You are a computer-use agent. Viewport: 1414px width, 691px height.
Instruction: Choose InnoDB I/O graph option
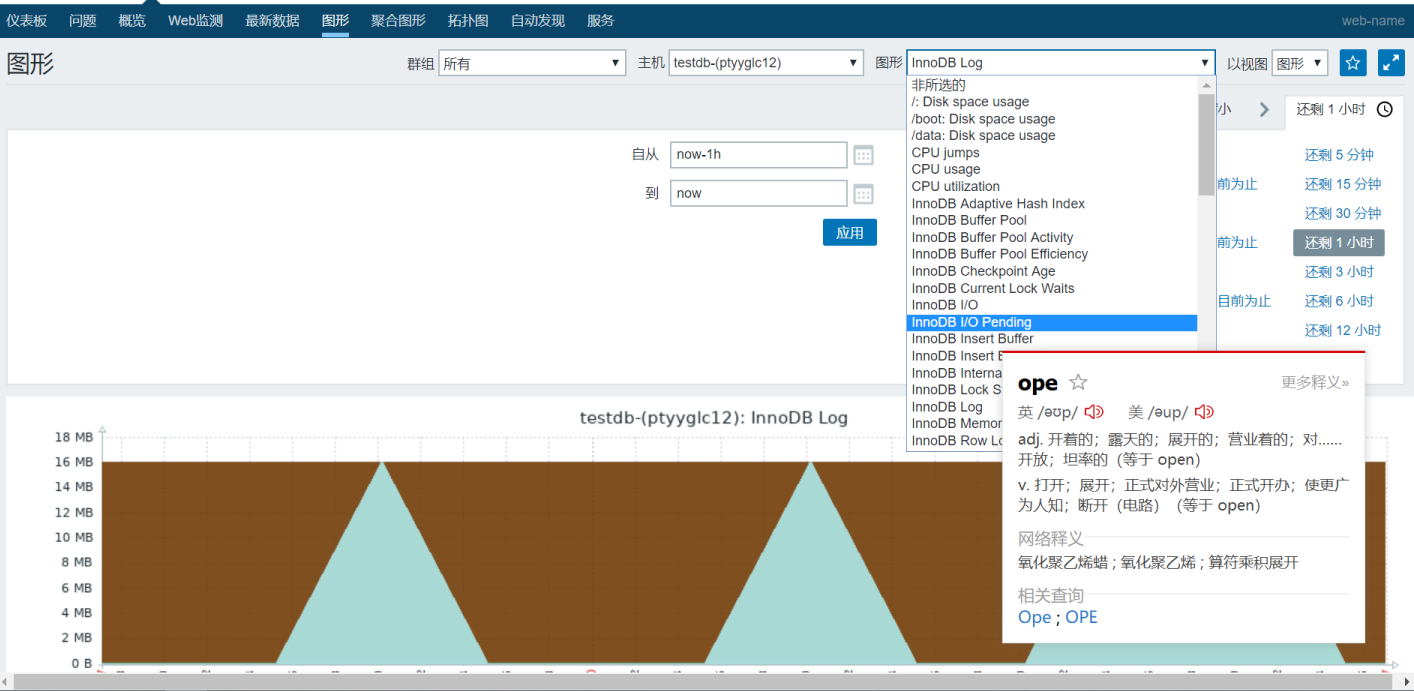point(1052,305)
